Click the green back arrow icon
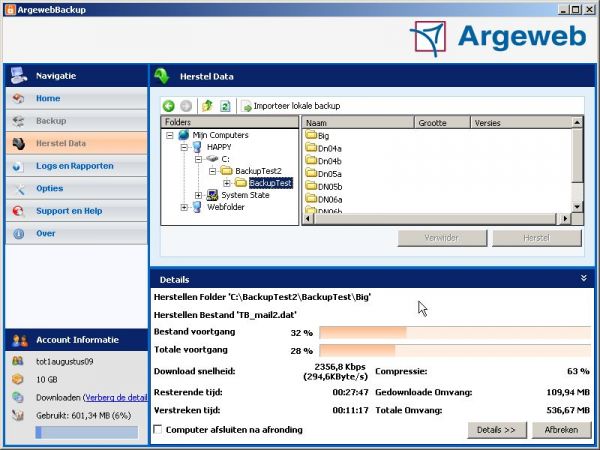The height and width of the screenshot is (450, 600). [168, 106]
